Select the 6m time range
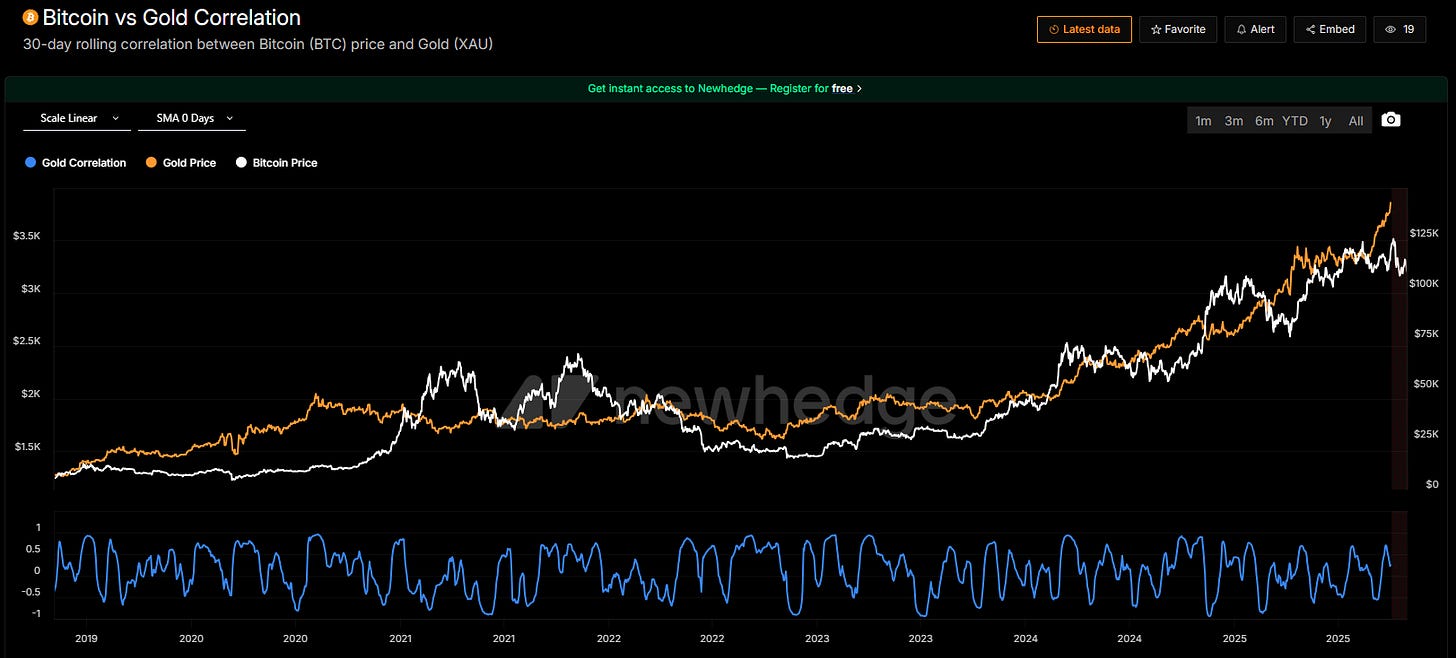The image size is (1456, 658). [1264, 121]
